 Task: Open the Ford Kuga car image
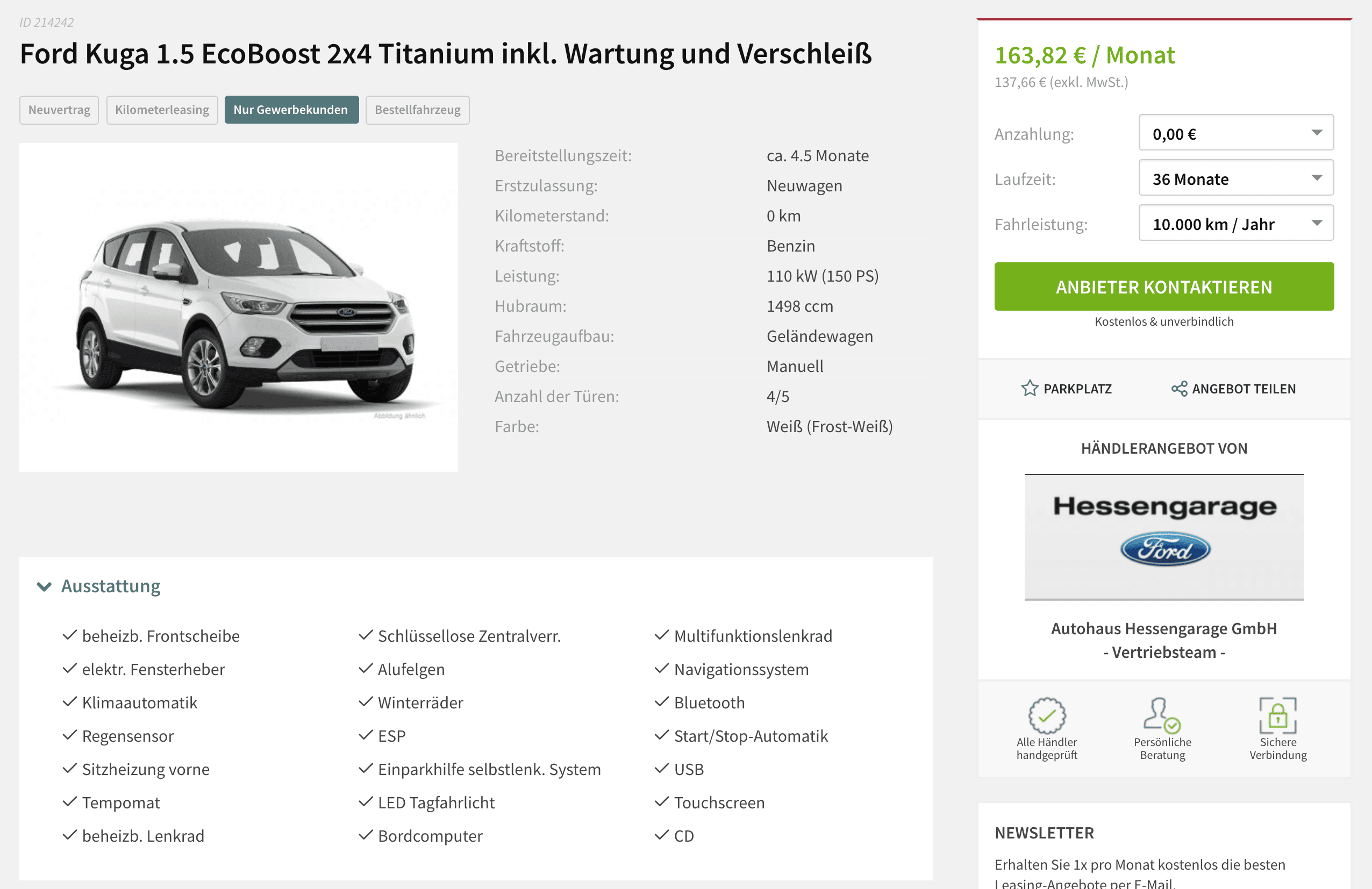click(x=239, y=307)
